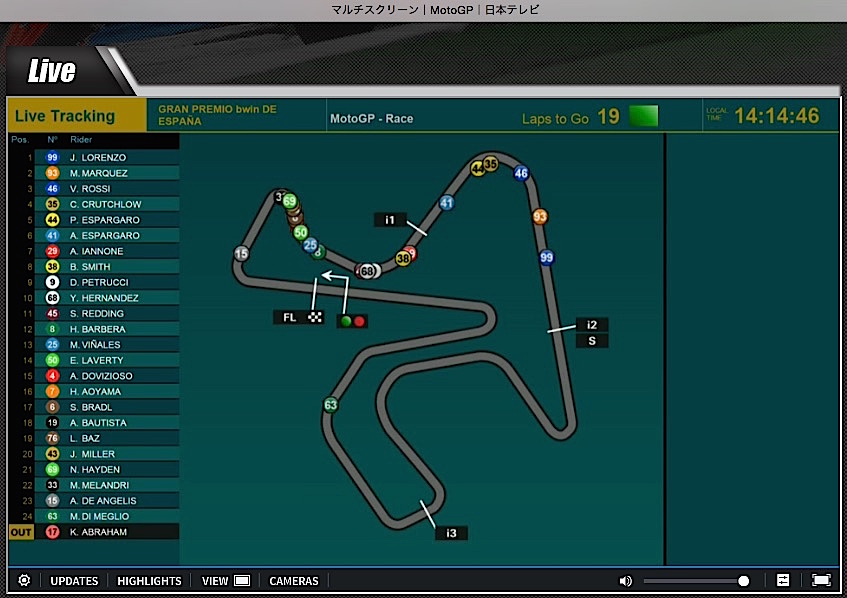The width and height of the screenshot is (847, 598).
Task: Click the S speed trap label
Action: coord(592,341)
